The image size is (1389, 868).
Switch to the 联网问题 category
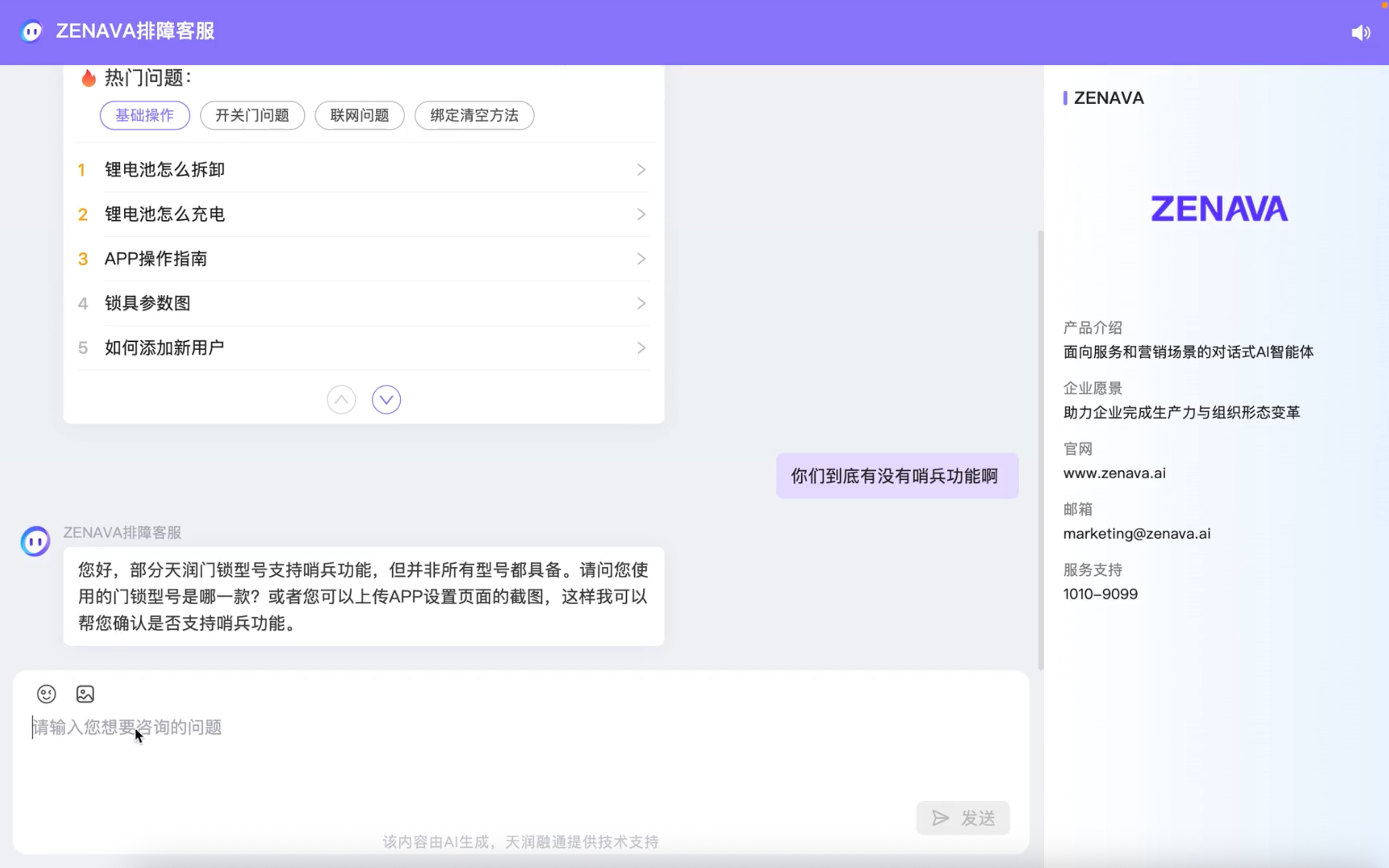pos(359,115)
